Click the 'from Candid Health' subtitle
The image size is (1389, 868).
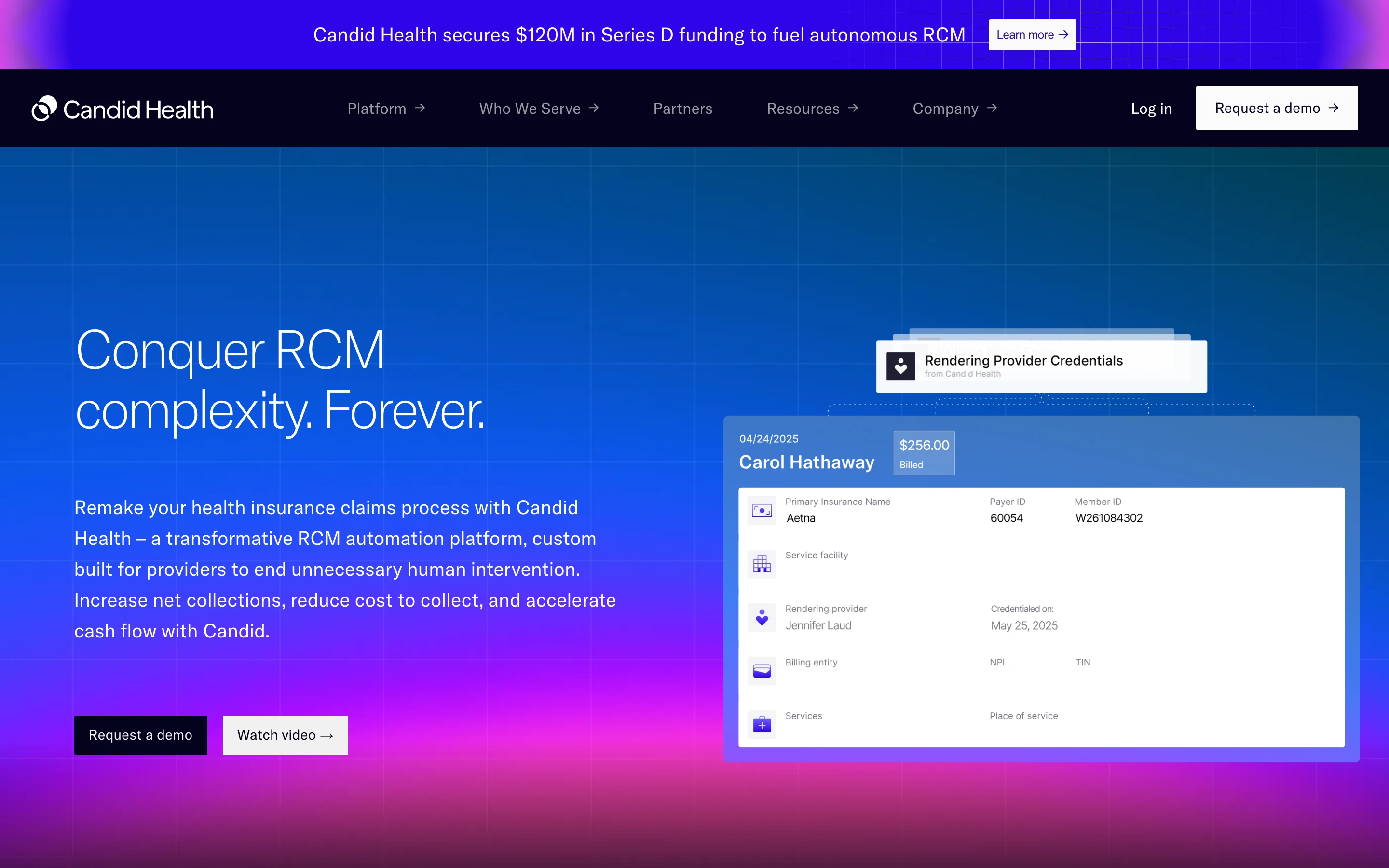[x=963, y=374]
